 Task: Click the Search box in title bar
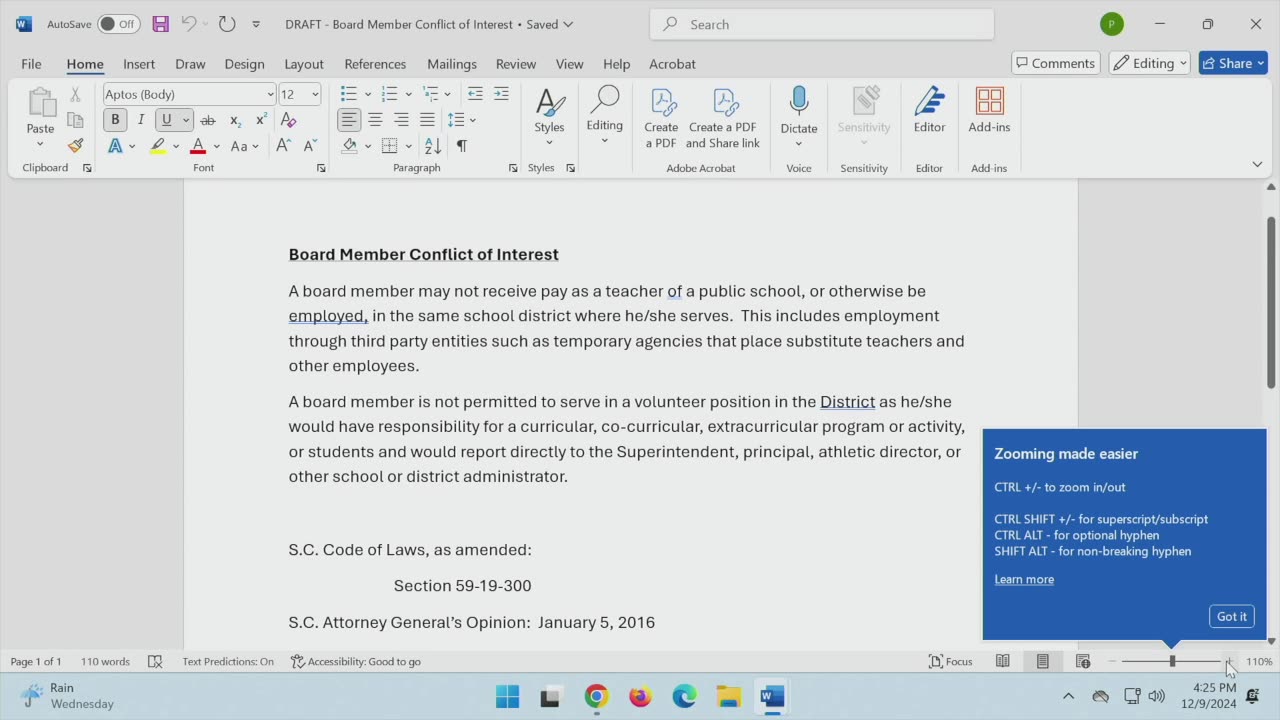click(822, 24)
